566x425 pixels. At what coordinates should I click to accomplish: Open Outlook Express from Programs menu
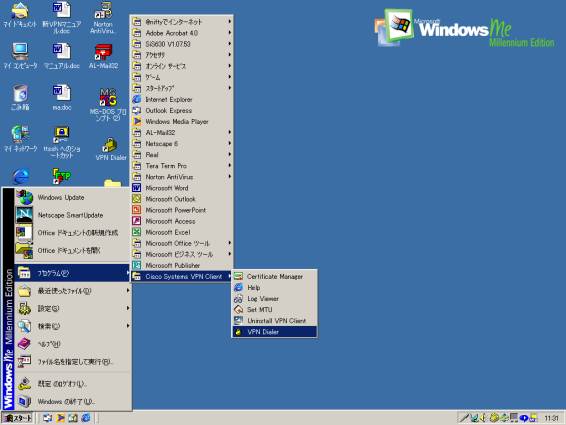(182, 110)
